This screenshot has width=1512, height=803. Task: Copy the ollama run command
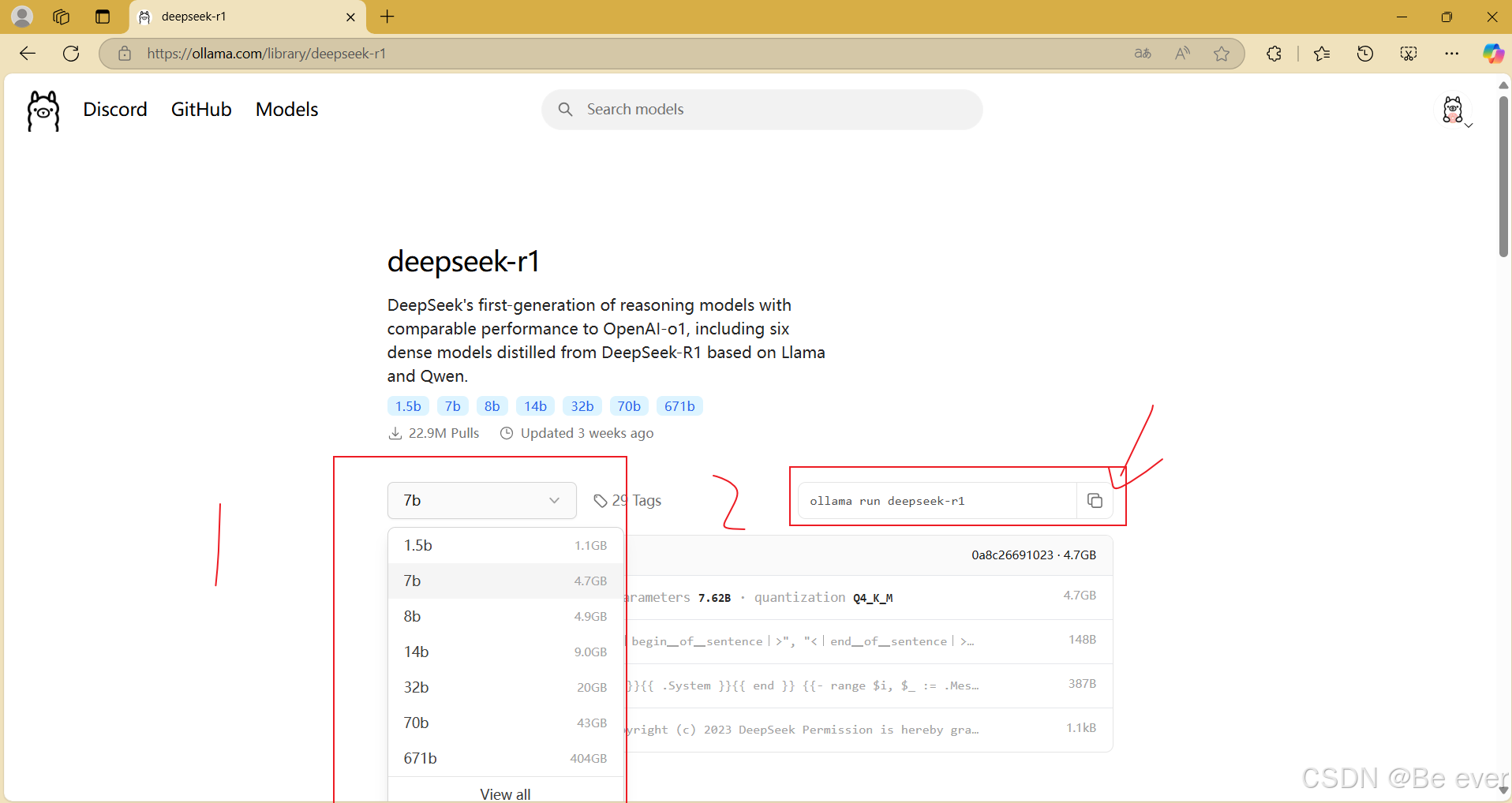1095,501
